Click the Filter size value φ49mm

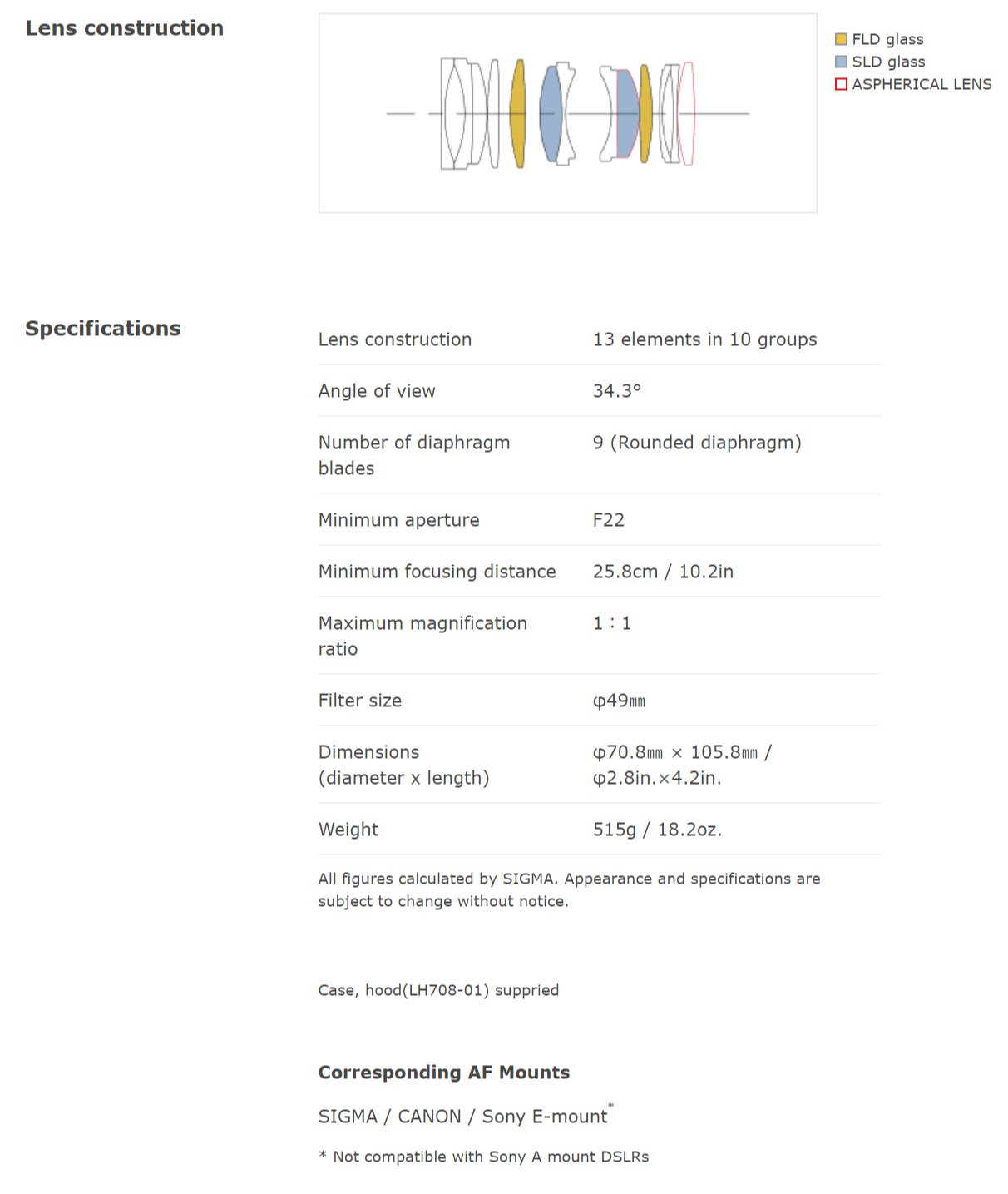pos(619,701)
